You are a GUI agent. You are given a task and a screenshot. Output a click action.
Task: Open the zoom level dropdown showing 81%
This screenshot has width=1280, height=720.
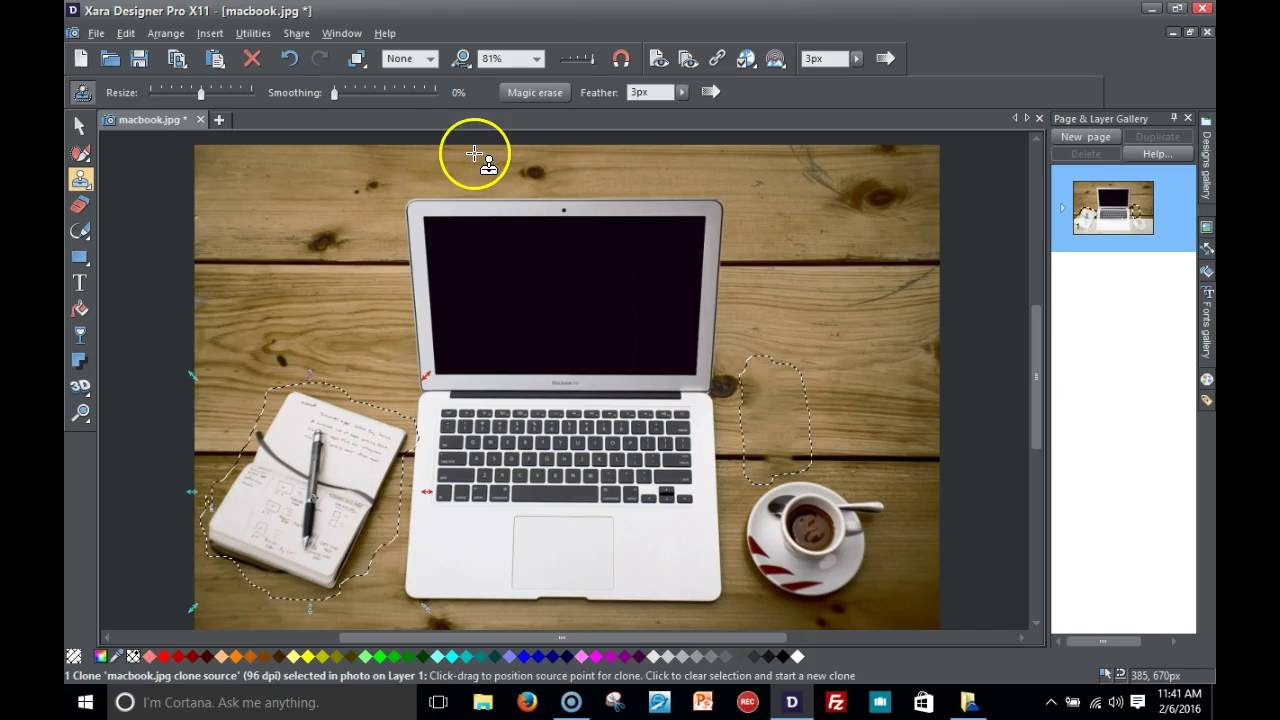[x=511, y=59]
